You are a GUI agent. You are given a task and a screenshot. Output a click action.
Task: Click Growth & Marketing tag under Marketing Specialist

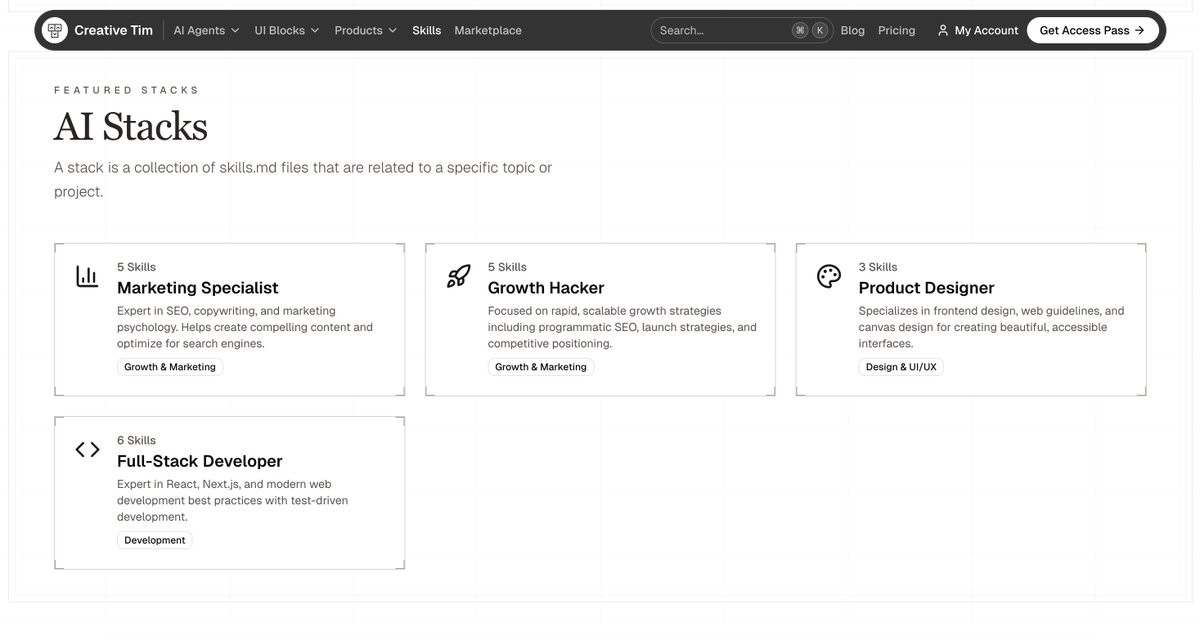coord(170,367)
